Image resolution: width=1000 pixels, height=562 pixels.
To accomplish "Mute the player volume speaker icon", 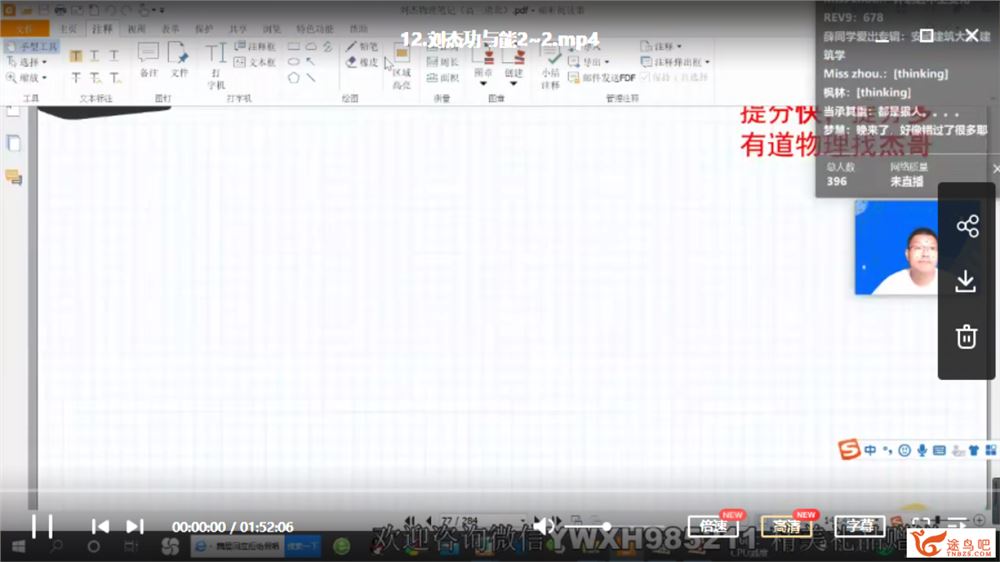I will pos(543,526).
